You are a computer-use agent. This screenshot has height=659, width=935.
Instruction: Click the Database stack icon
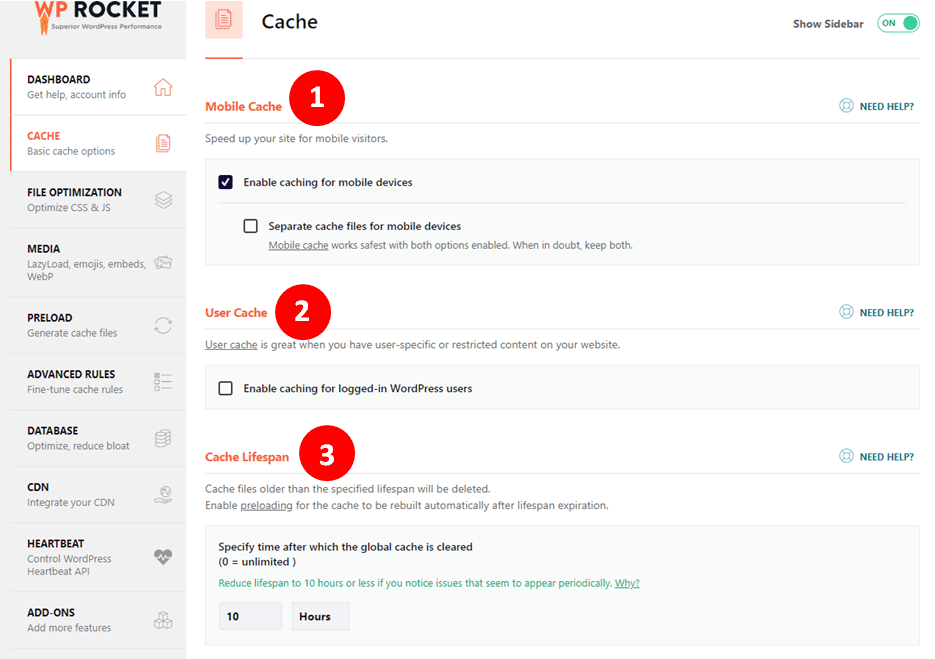[x=163, y=438]
